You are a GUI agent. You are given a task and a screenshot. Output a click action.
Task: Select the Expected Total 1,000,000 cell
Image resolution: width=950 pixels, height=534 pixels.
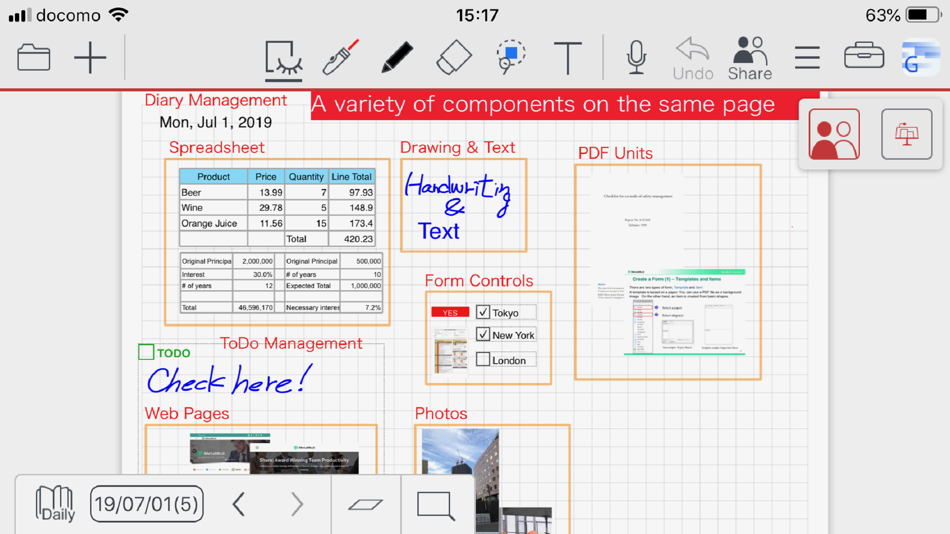[361, 285]
